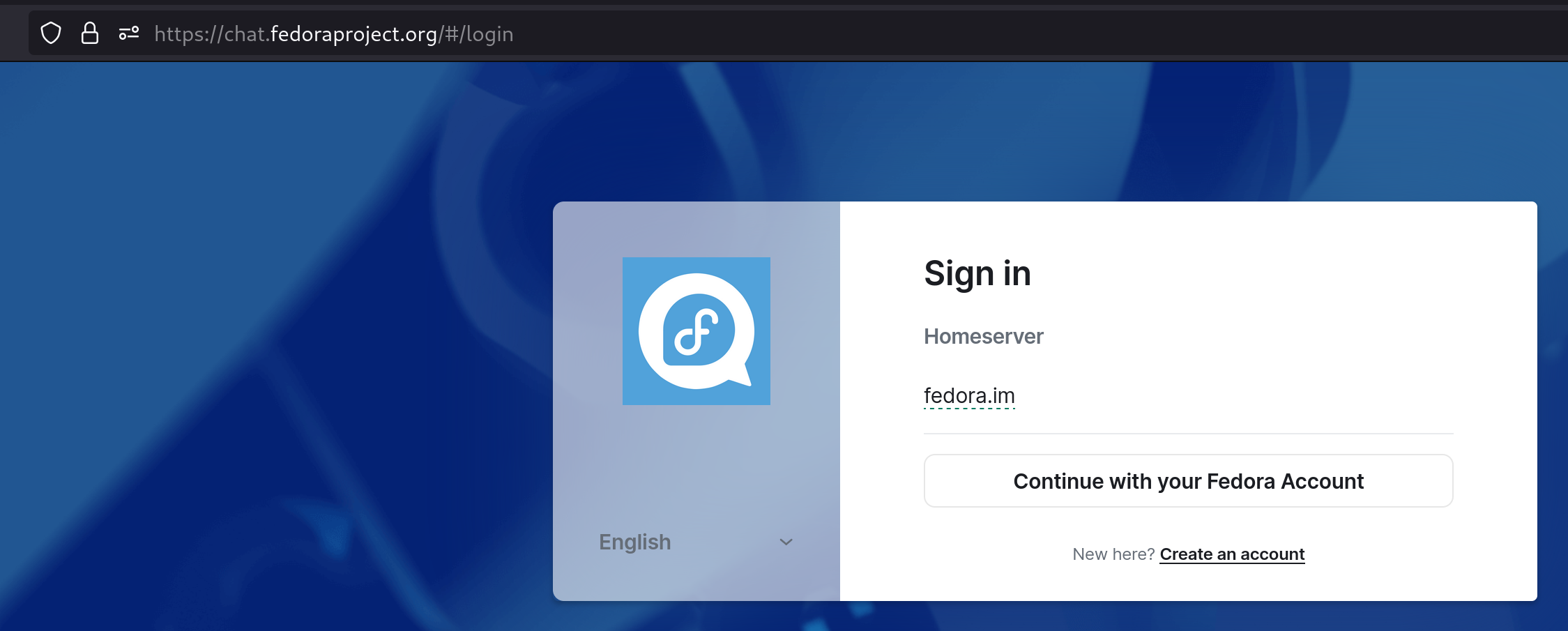Click the divider line under fedora.im
The height and width of the screenshot is (631, 1568).
1188,434
